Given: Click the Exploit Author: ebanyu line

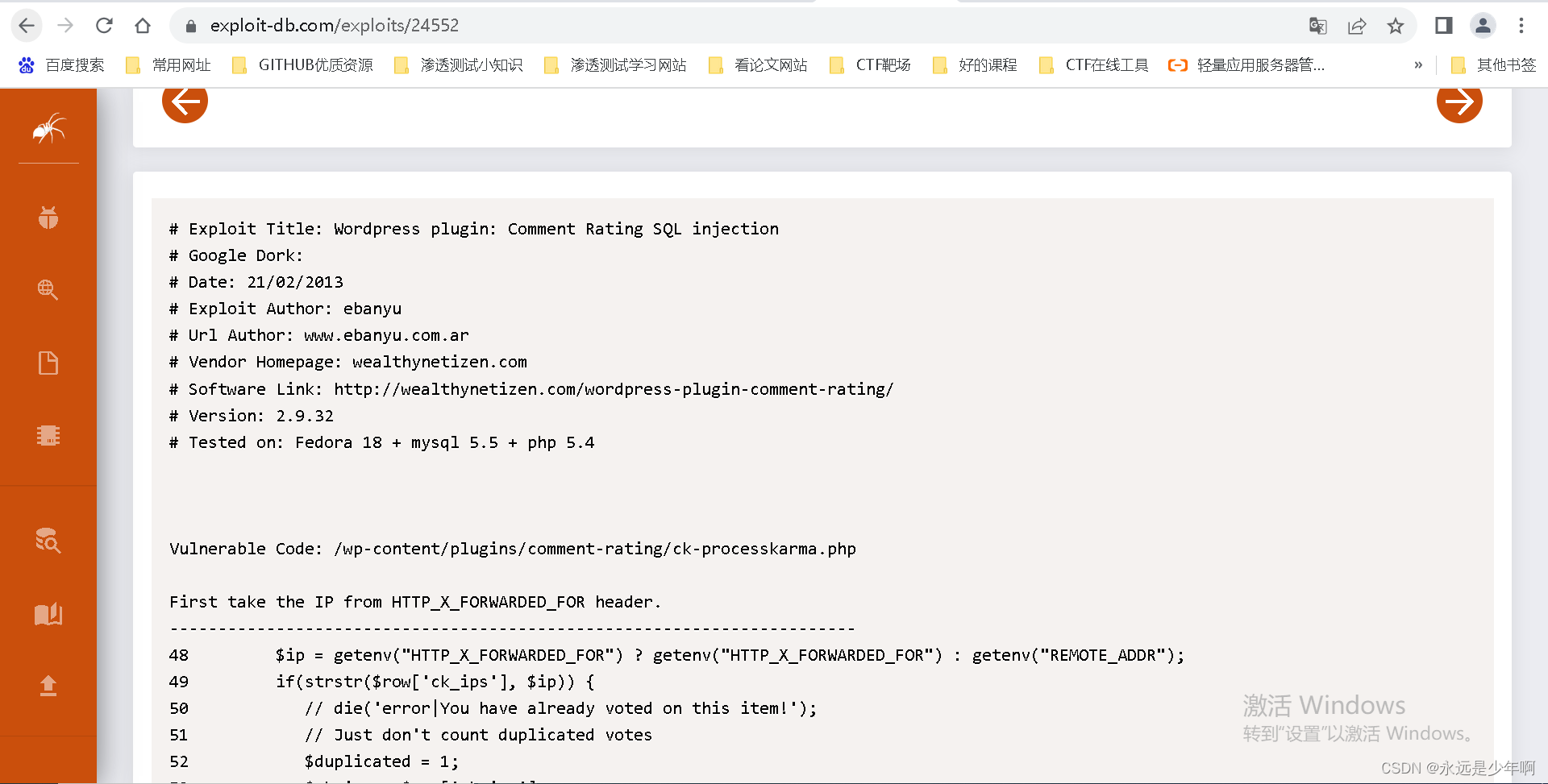Looking at the screenshot, I should click(x=285, y=309).
